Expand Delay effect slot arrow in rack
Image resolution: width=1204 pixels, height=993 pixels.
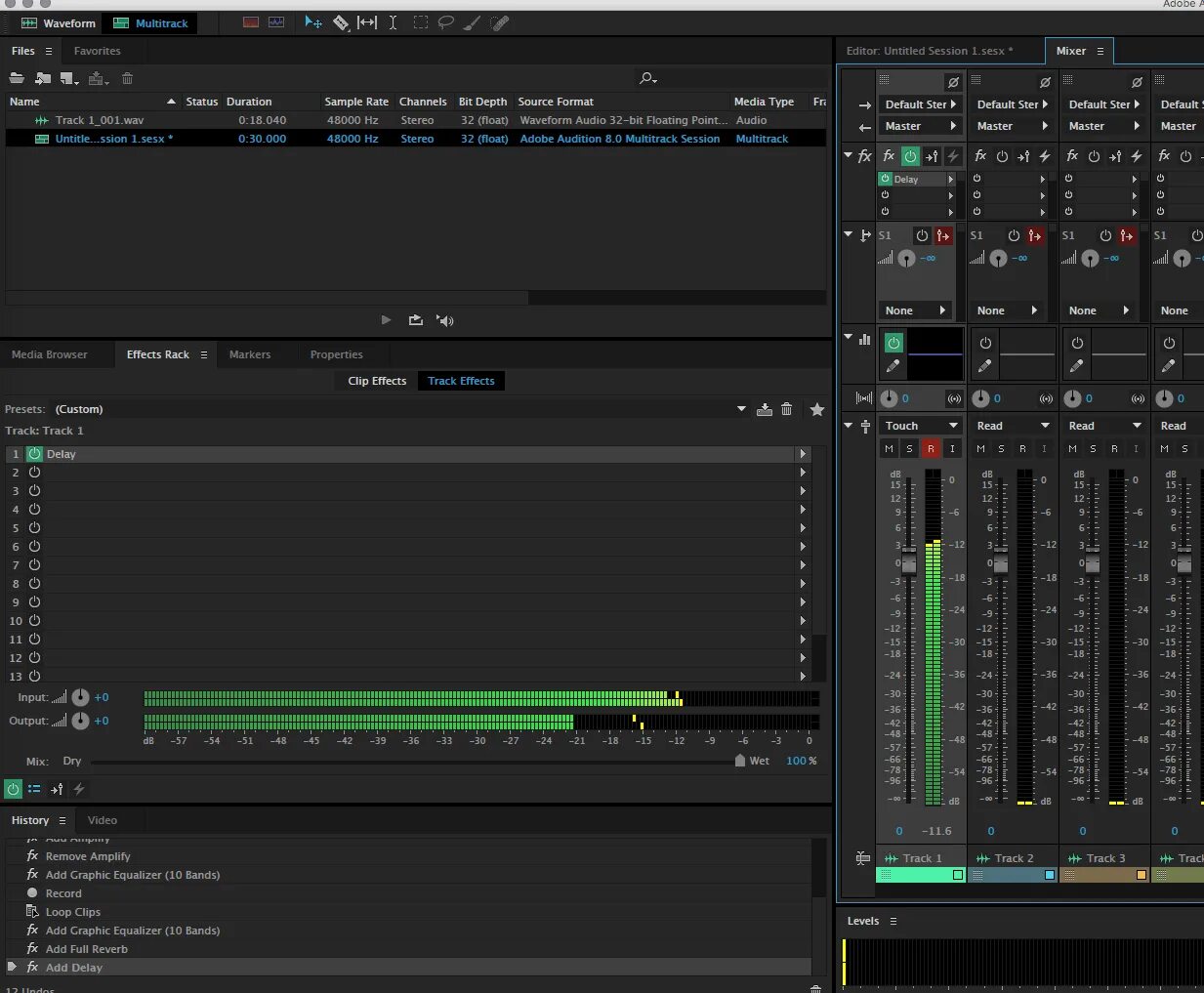tap(803, 454)
